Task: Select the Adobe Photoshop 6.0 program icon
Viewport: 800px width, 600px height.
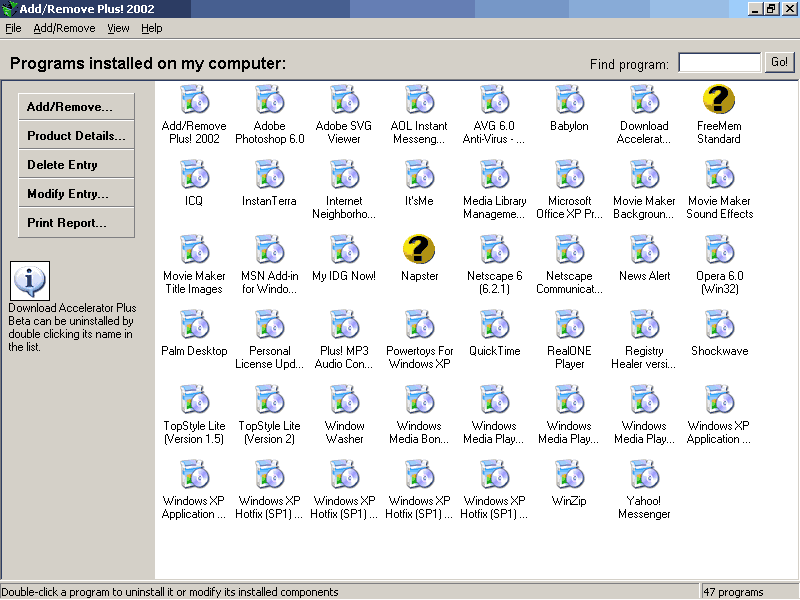Action: point(269,101)
